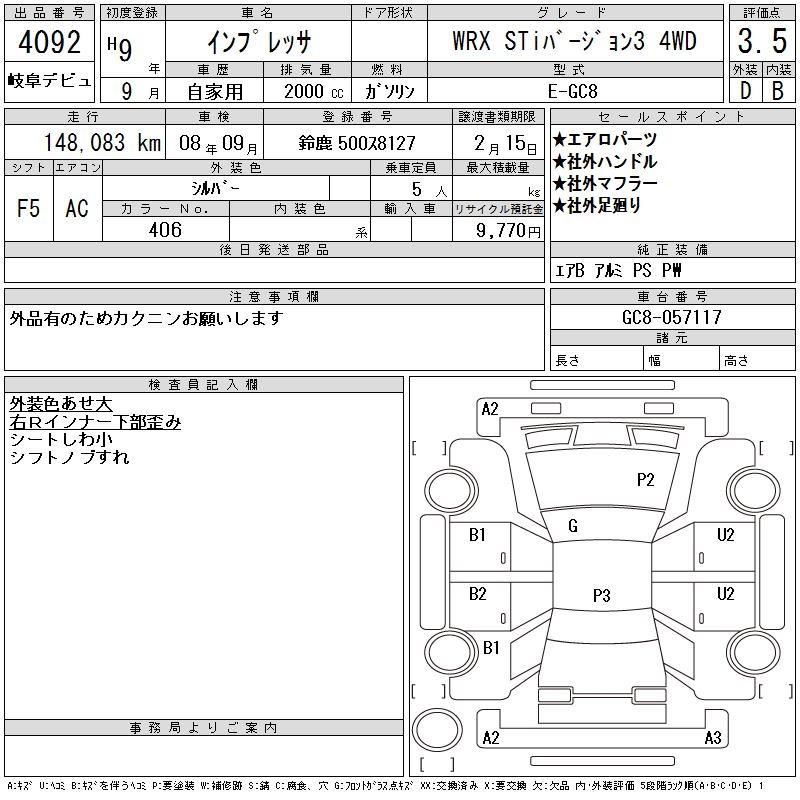Click the air conditioner value AC

(77, 208)
